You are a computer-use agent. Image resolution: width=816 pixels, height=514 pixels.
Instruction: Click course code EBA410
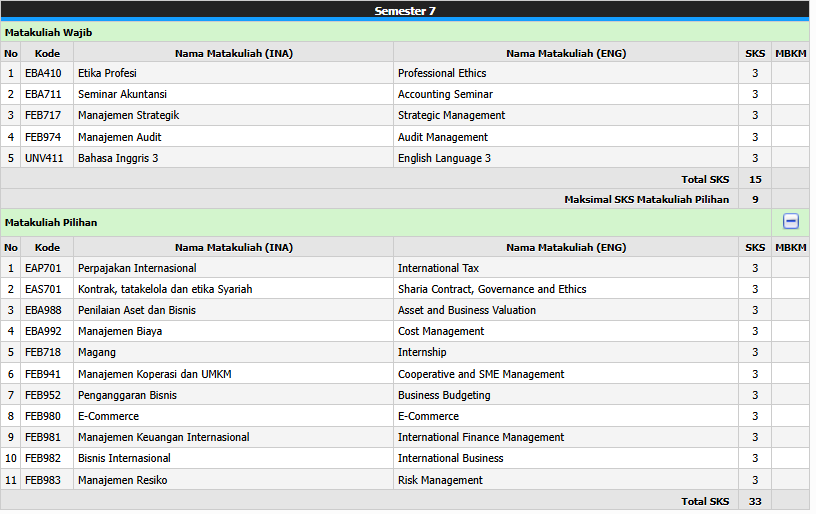click(x=42, y=73)
